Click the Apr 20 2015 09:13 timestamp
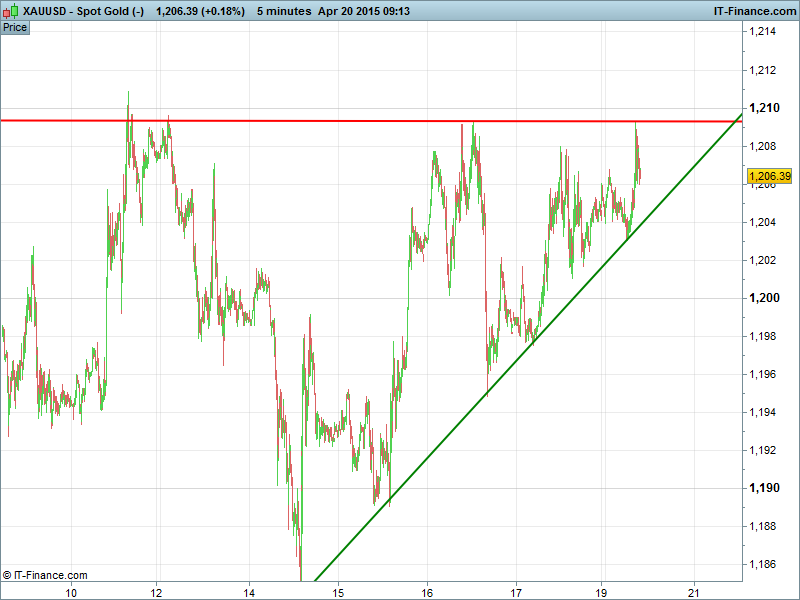The height and width of the screenshot is (600, 800). click(364, 11)
